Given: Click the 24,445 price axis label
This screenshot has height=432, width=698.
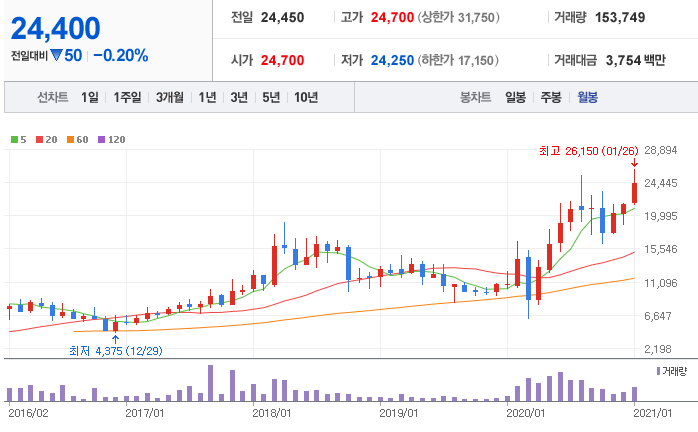Looking at the screenshot, I should pos(661,183).
